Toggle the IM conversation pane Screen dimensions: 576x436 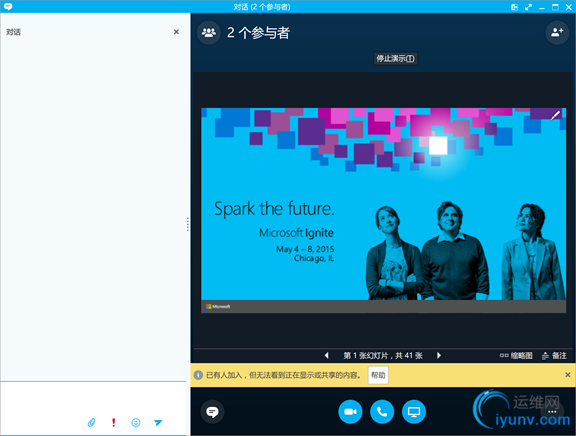(x=212, y=412)
